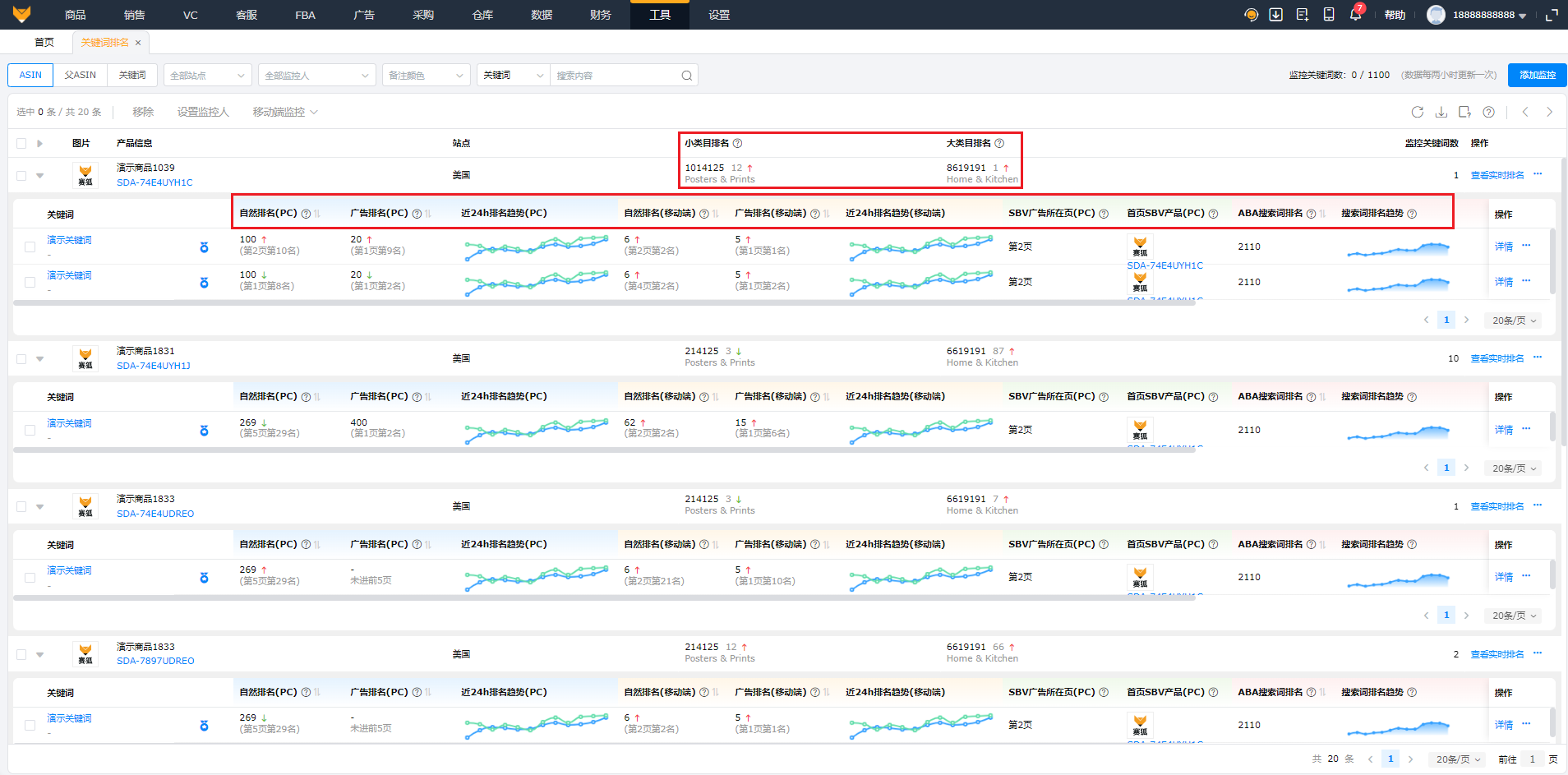Switch to the 父ASIN tab
The width and height of the screenshot is (1568, 775).
click(81, 75)
